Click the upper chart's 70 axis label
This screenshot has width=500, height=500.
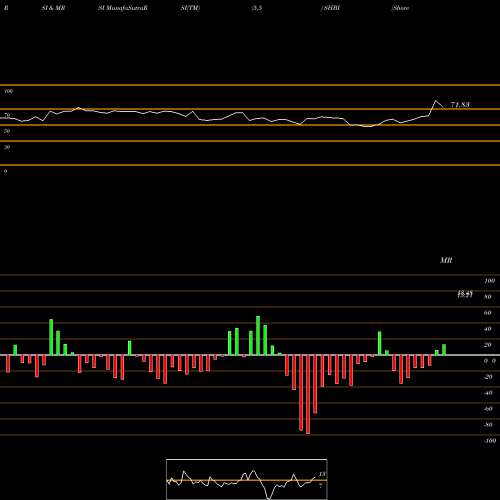[7, 115]
